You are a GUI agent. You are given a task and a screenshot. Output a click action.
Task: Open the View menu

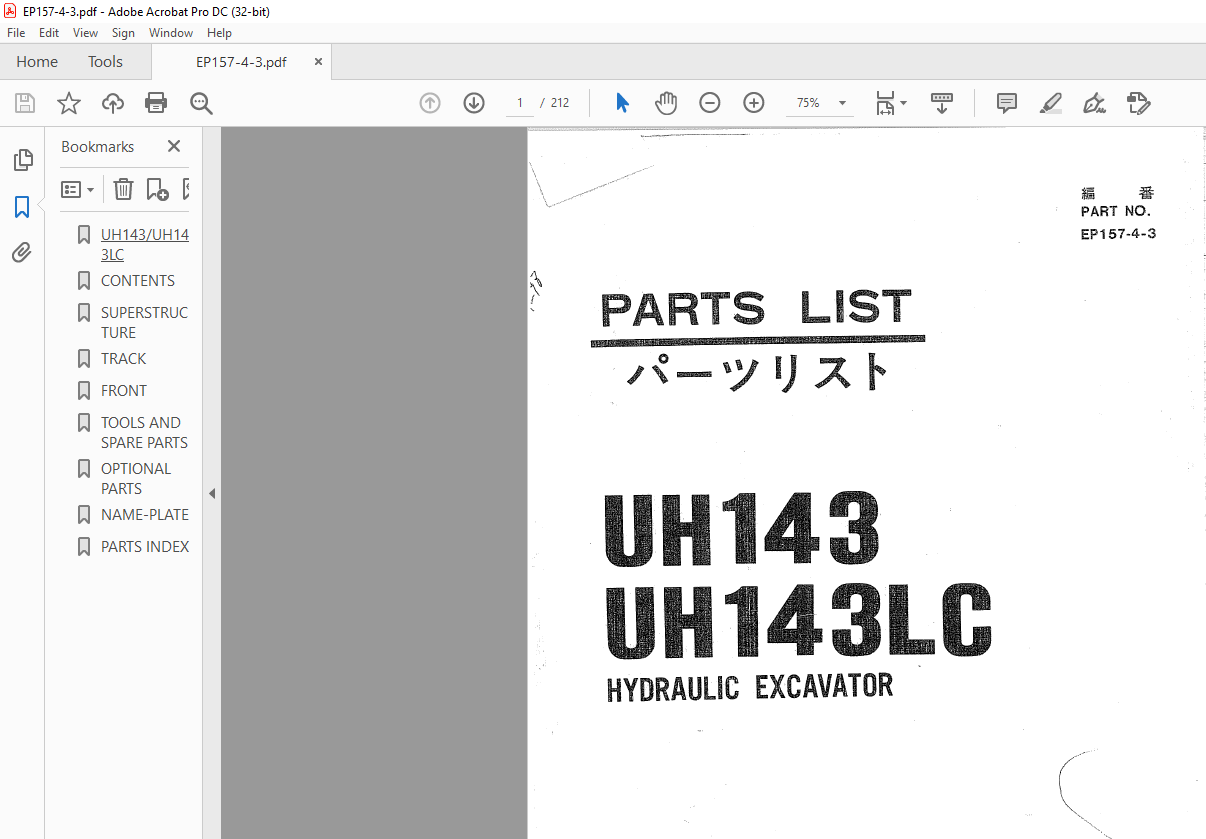86,33
